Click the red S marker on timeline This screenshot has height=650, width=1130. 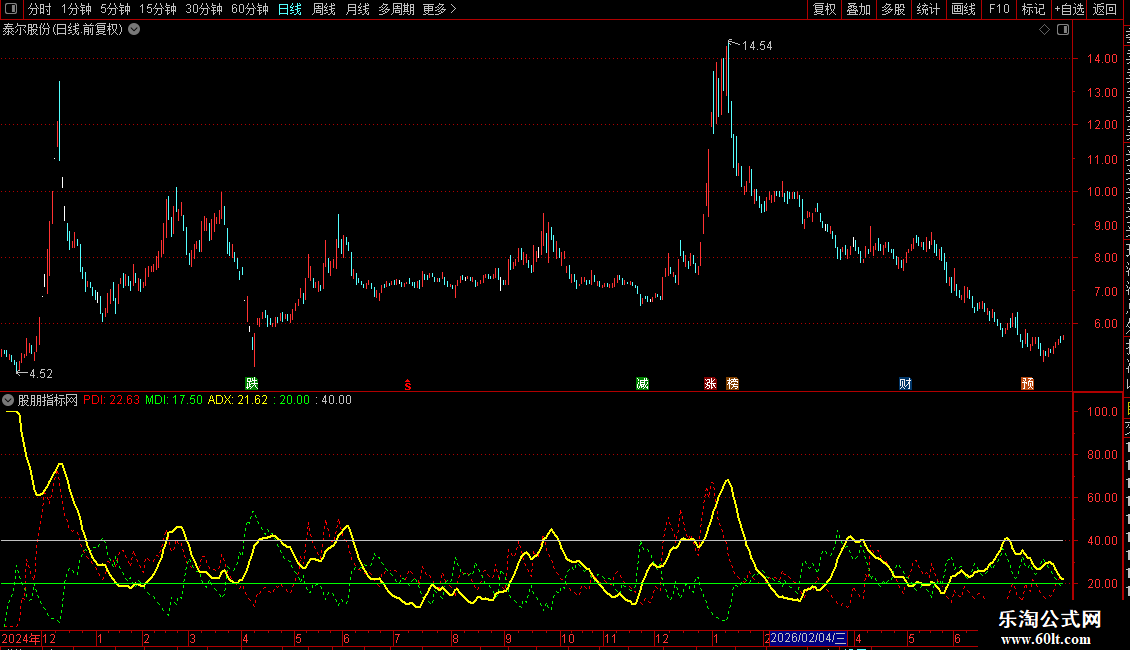pyautogui.click(x=408, y=386)
